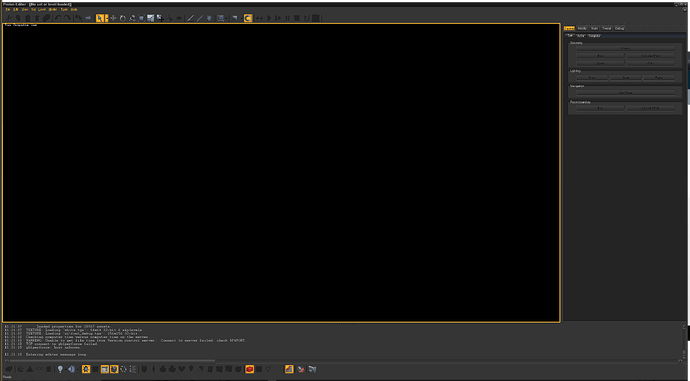Click the middle button in the Lighting group

coord(625,77)
